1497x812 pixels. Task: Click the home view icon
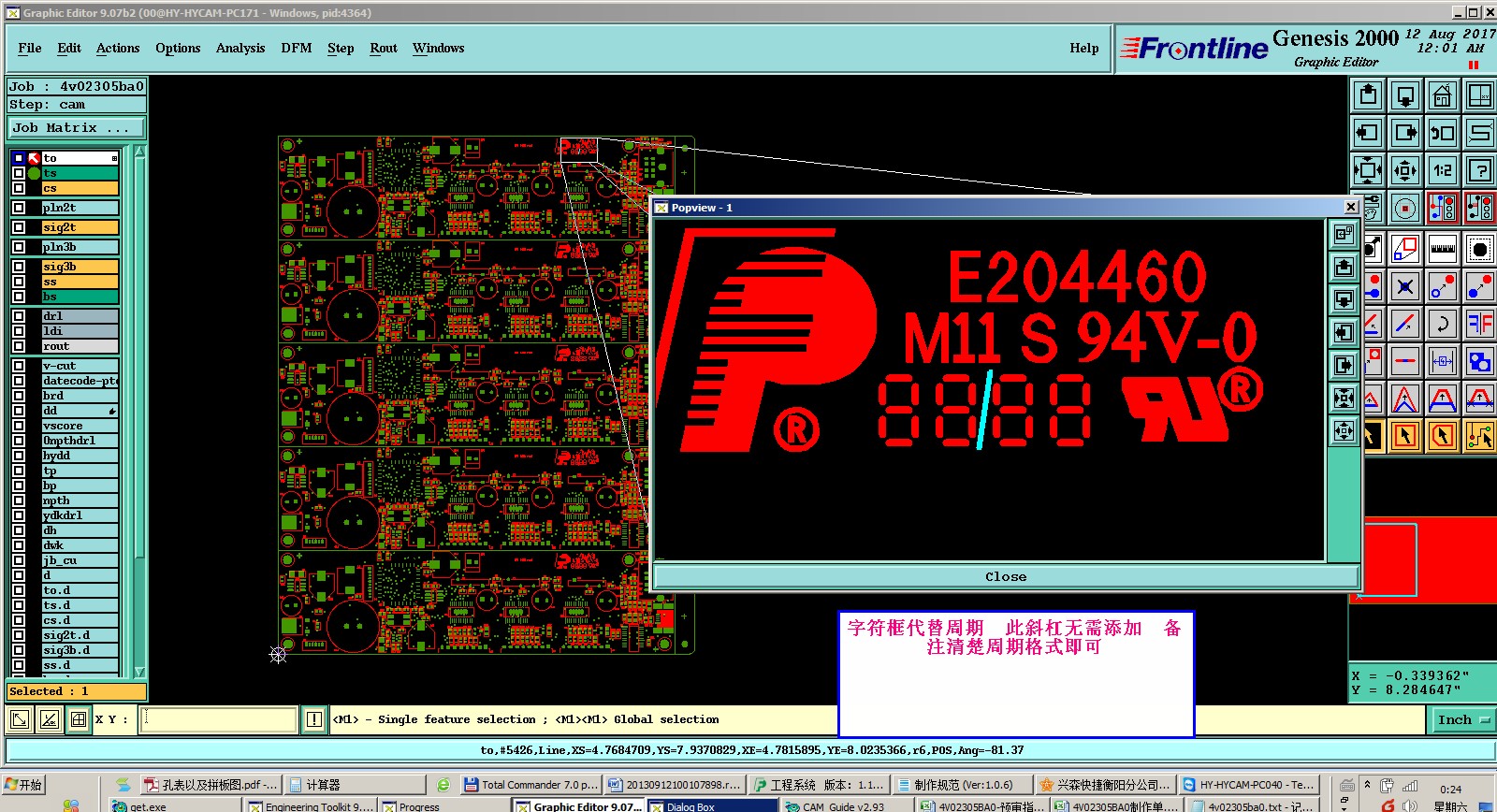(x=1443, y=95)
